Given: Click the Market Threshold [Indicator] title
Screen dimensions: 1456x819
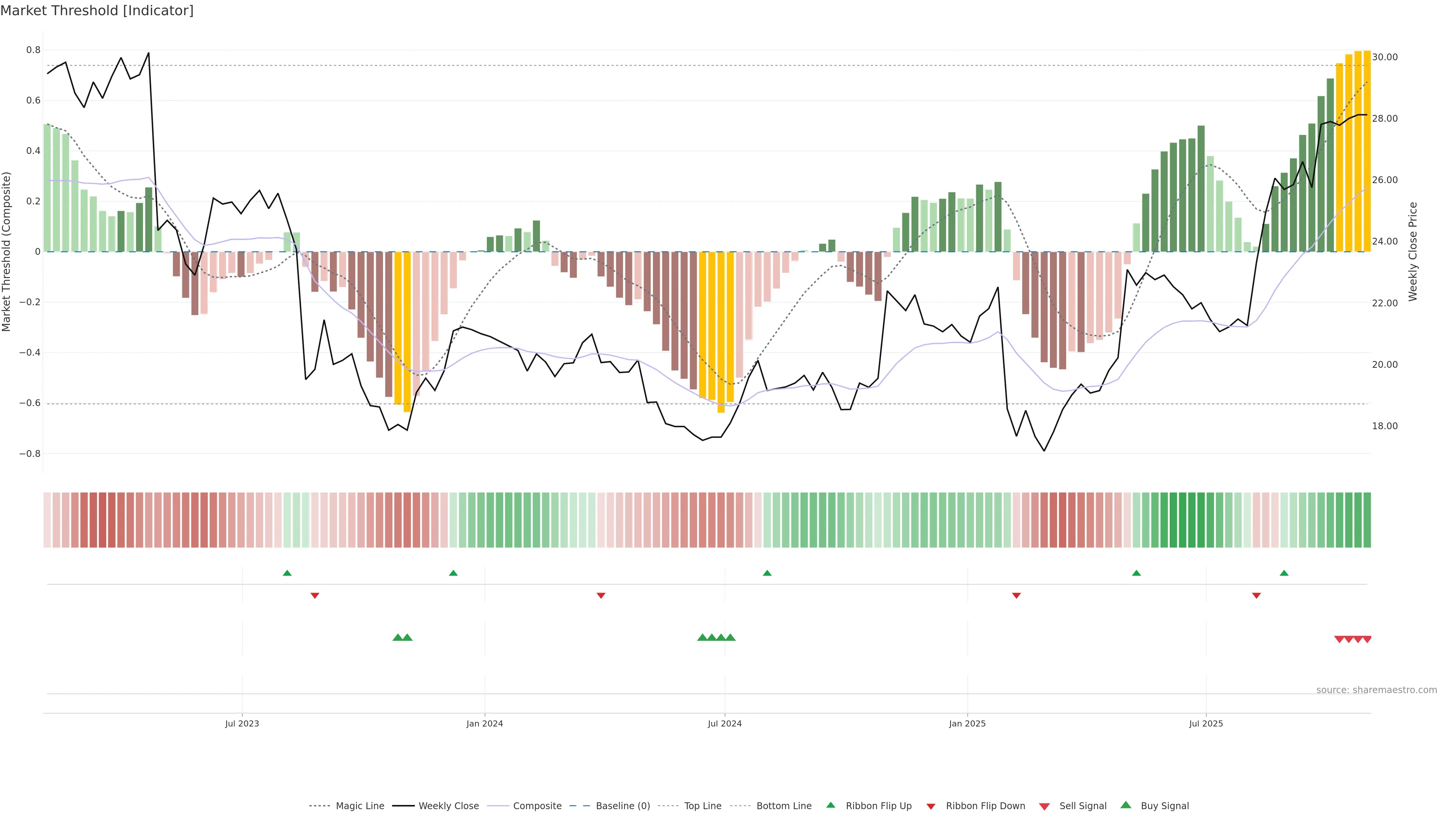Looking at the screenshot, I should coord(97,11).
